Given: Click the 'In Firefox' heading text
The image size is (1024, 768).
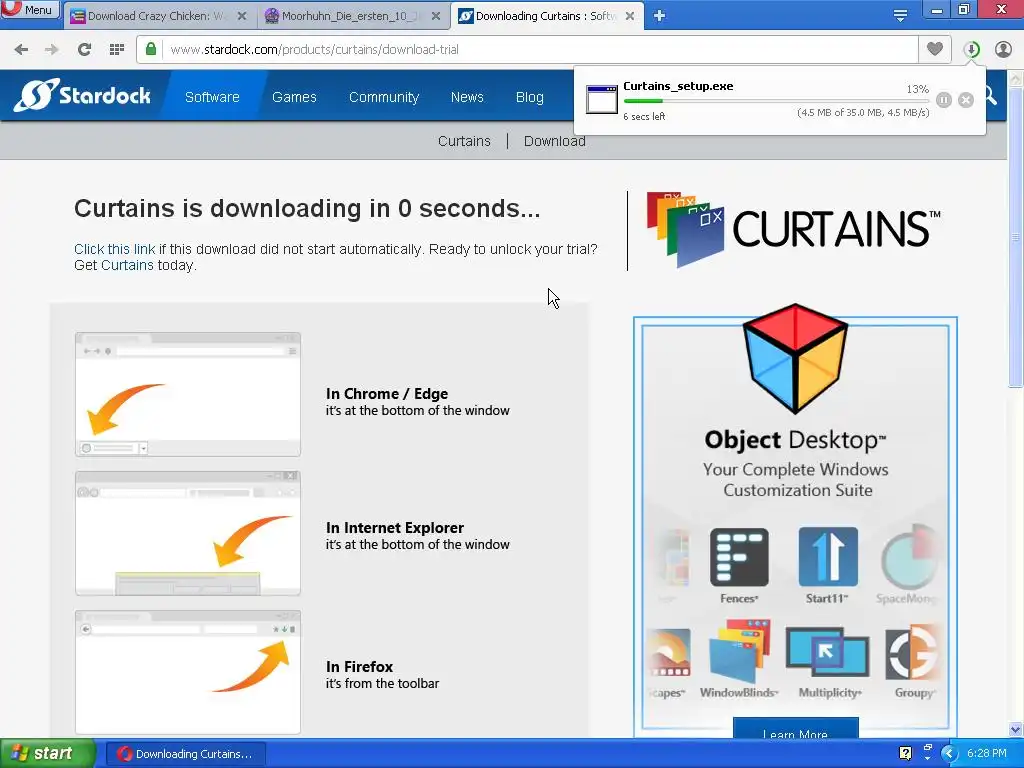Looking at the screenshot, I should tap(359, 667).
